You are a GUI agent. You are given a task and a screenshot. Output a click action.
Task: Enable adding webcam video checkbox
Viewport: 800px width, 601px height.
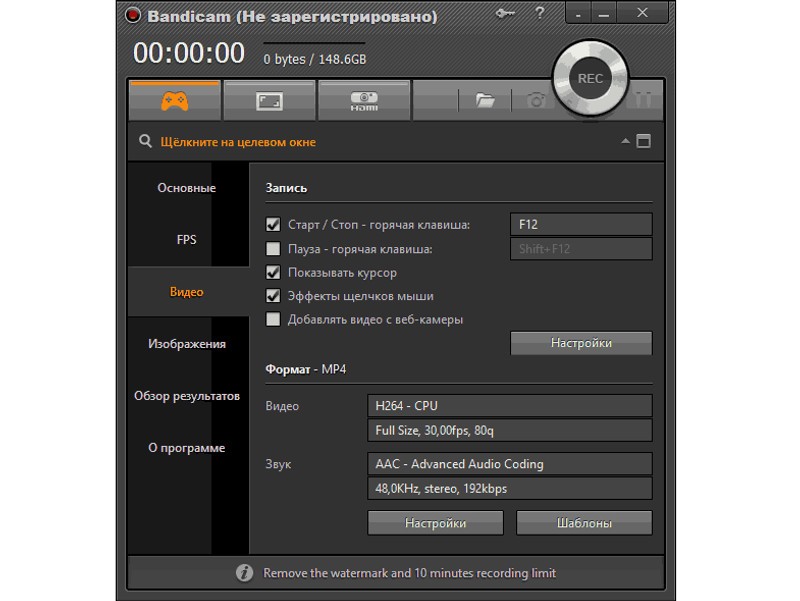[x=273, y=319]
